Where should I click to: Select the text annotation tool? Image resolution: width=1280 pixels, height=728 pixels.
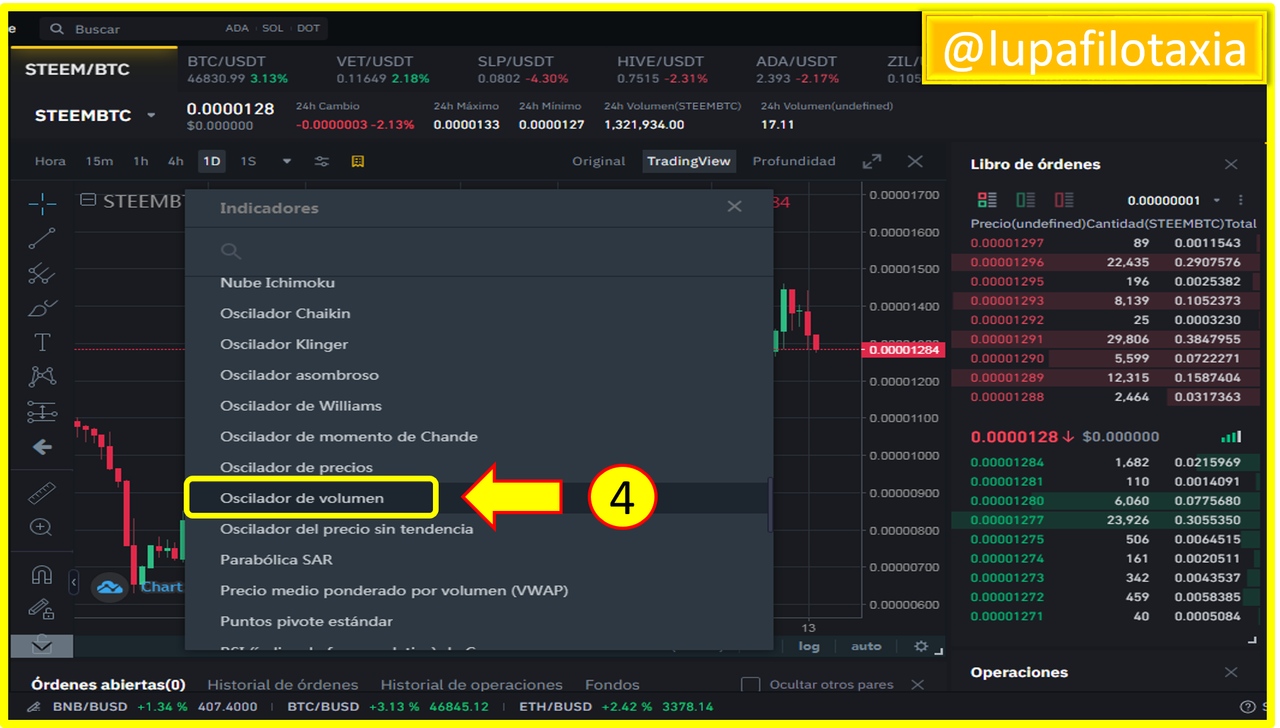pyautogui.click(x=42, y=342)
